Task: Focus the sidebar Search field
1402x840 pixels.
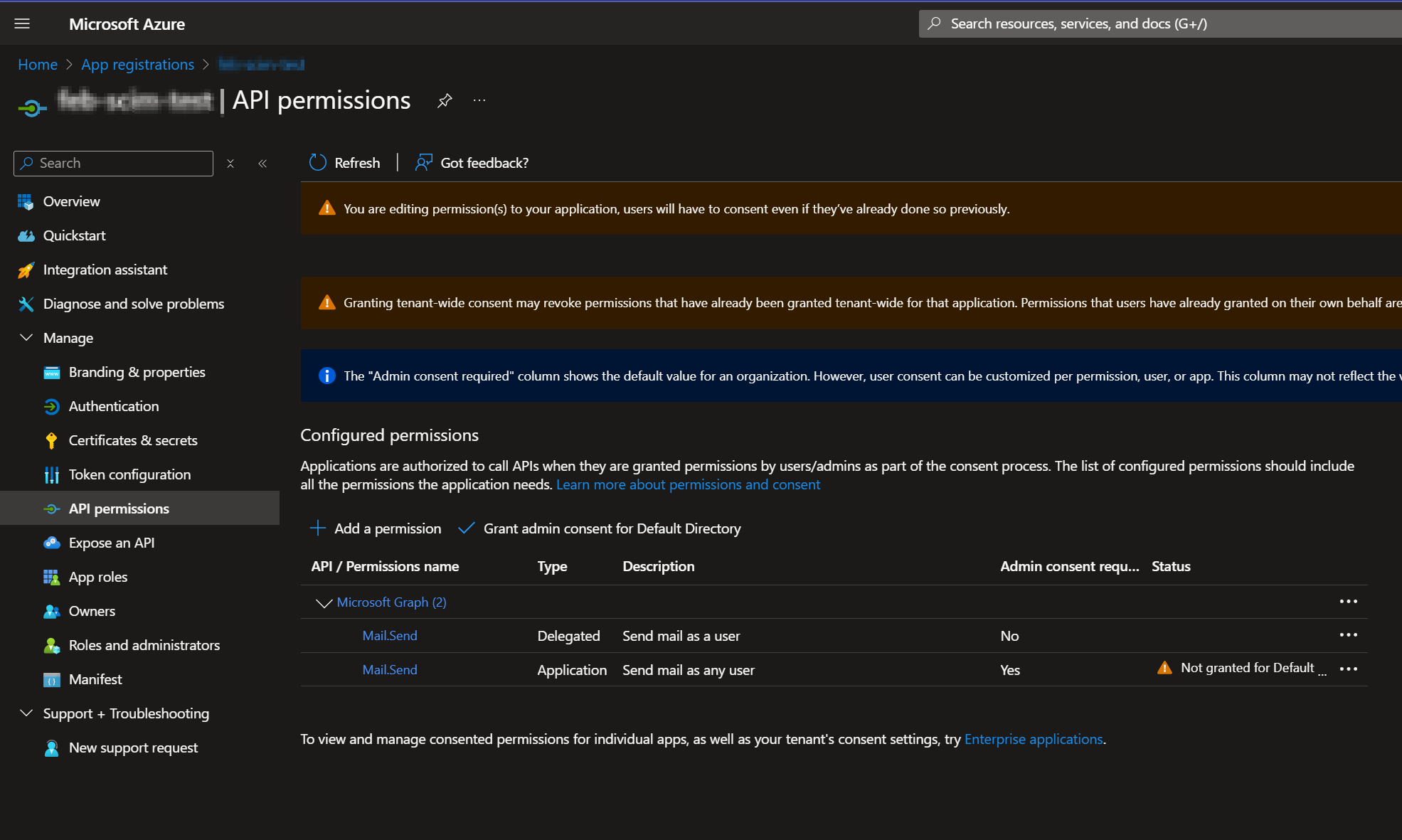Action: (x=113, y=163)
